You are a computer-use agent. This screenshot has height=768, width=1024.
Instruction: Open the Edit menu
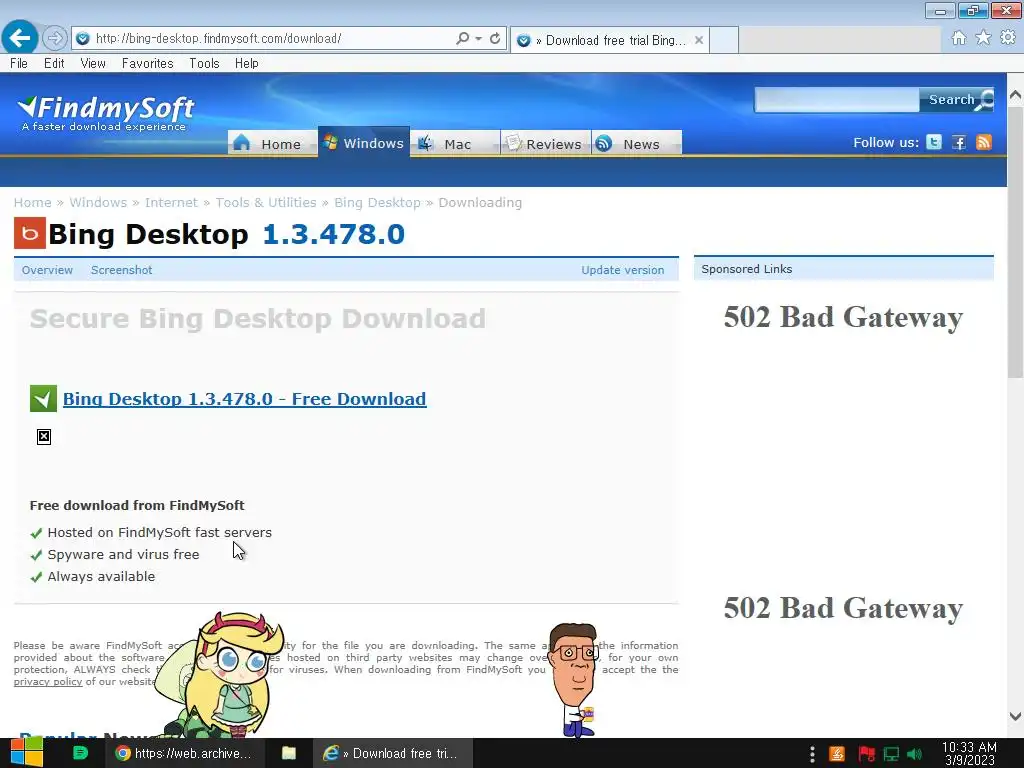point(54,63)
